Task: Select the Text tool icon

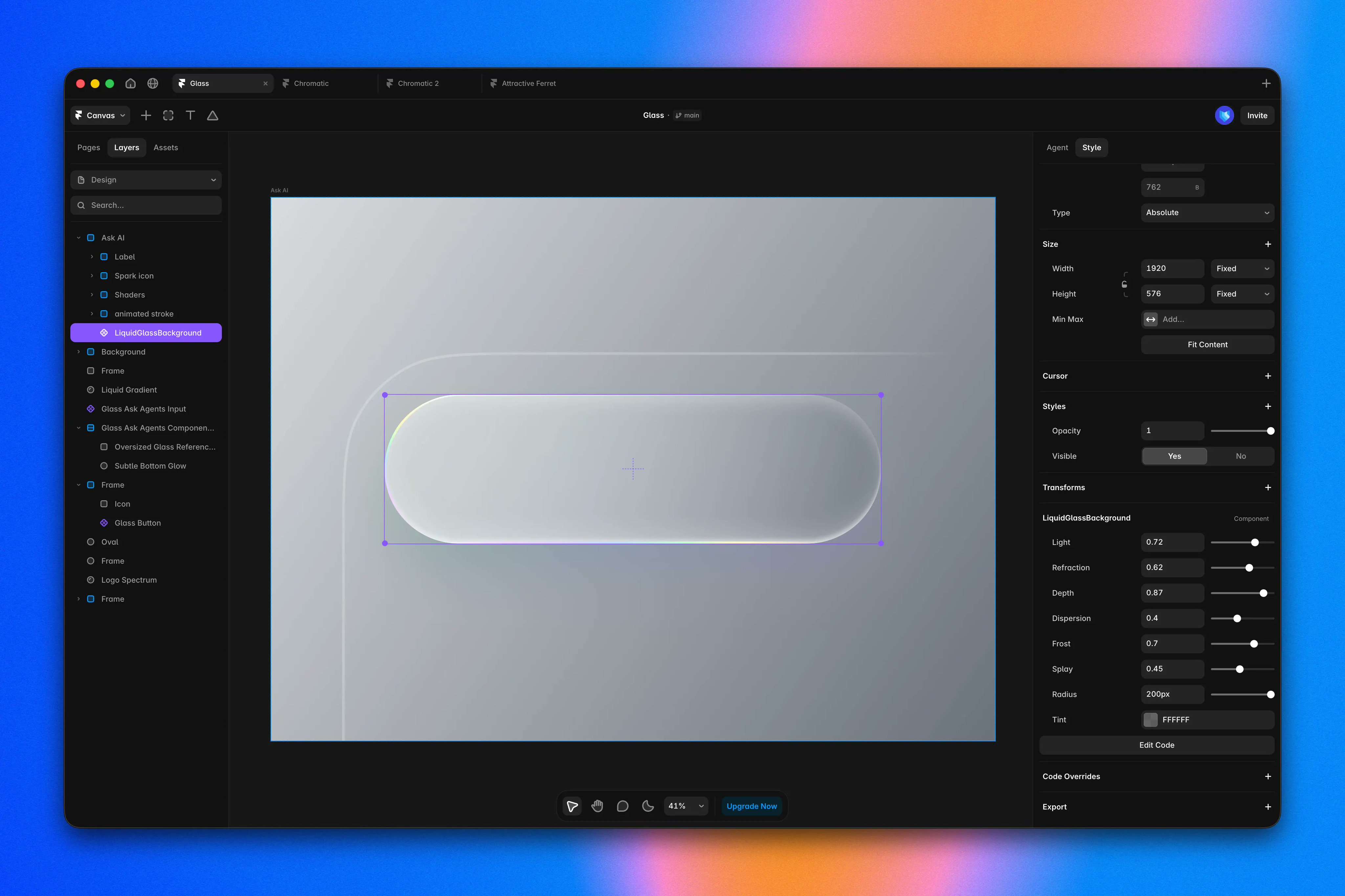Action: click(190, 116)
